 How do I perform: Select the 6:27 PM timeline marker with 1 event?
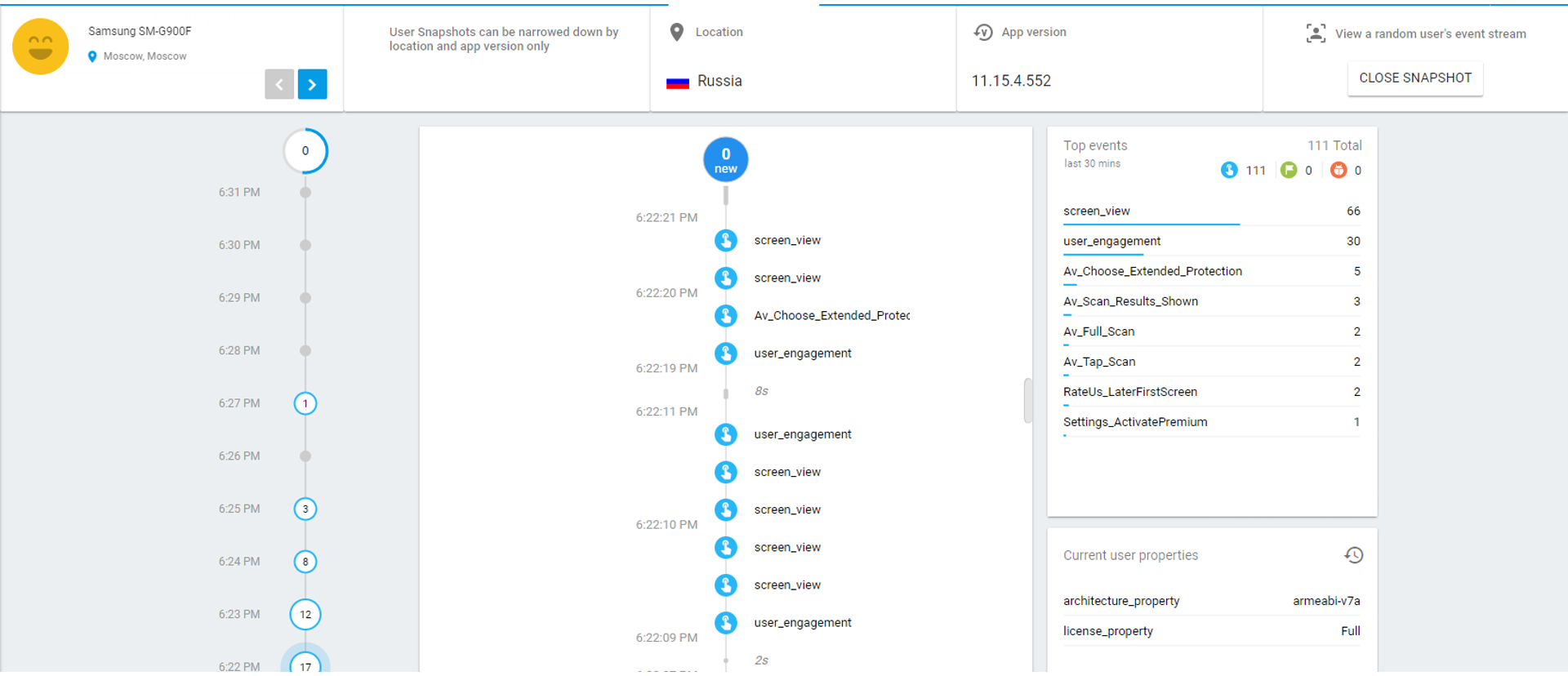pyautogui.click(x=305, y=403)
